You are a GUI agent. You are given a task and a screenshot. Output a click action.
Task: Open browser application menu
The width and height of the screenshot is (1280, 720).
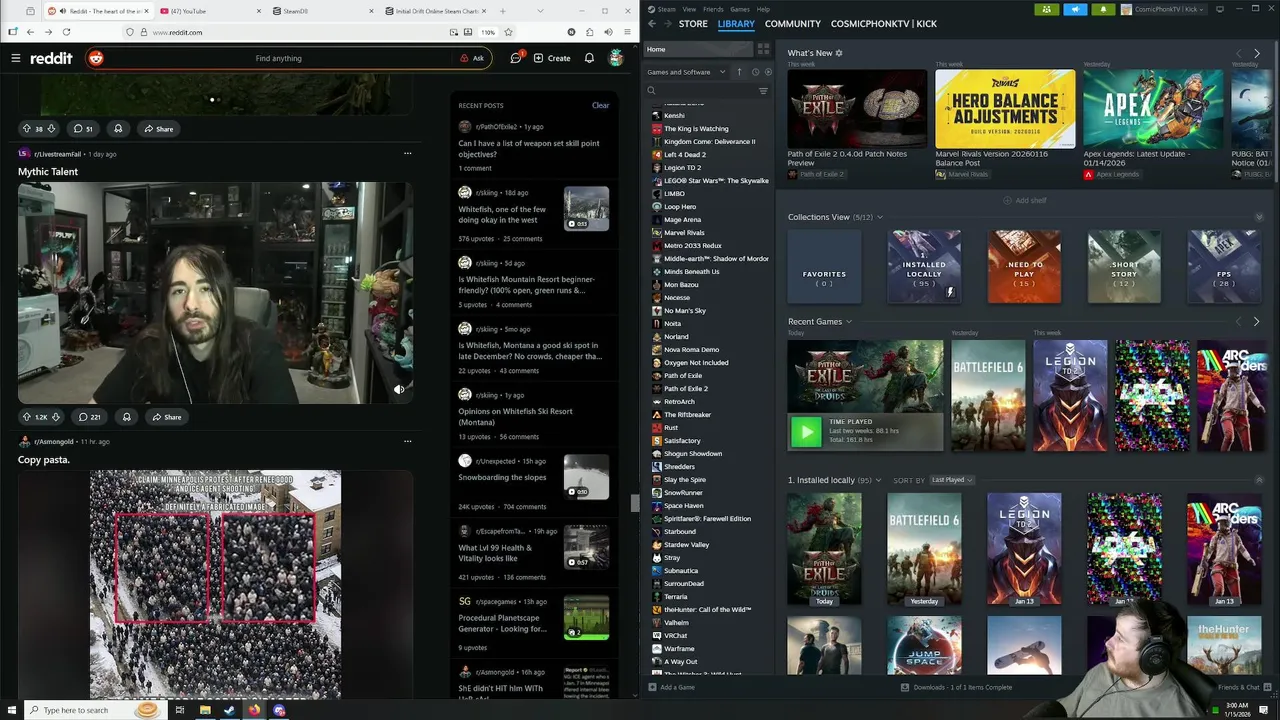627,32
